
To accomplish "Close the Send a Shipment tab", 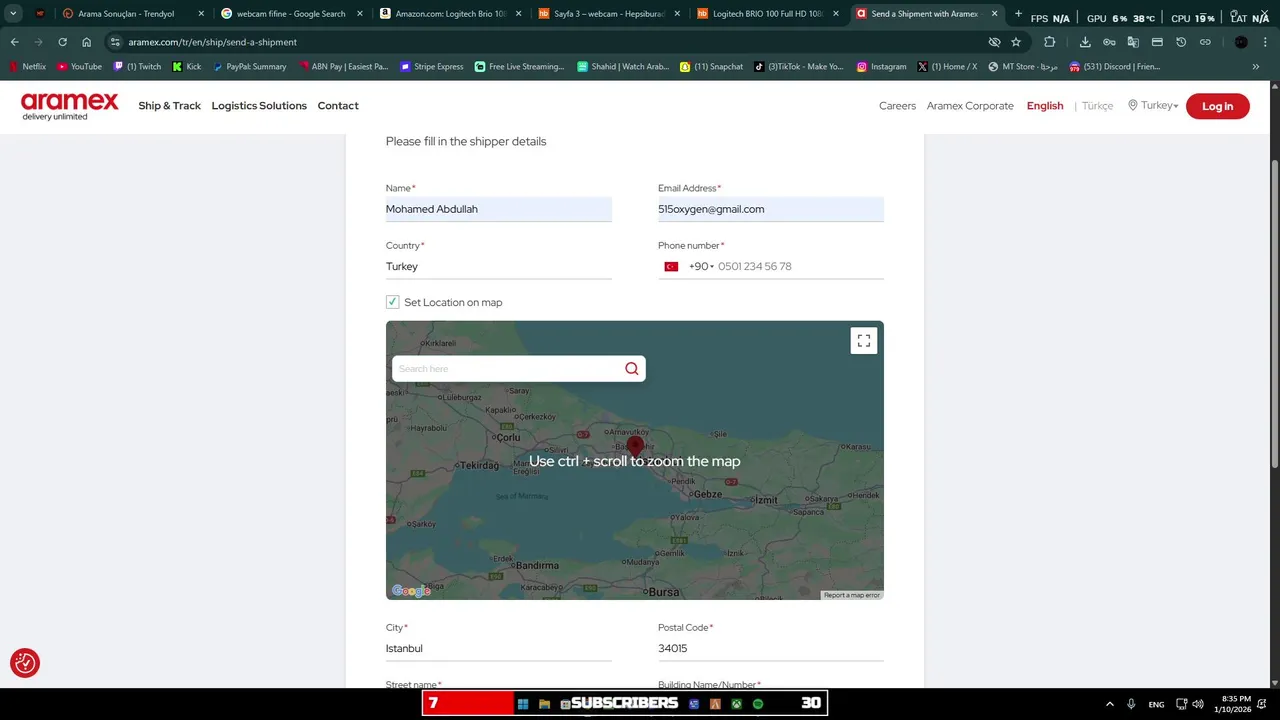I will (x=994, y=14).
